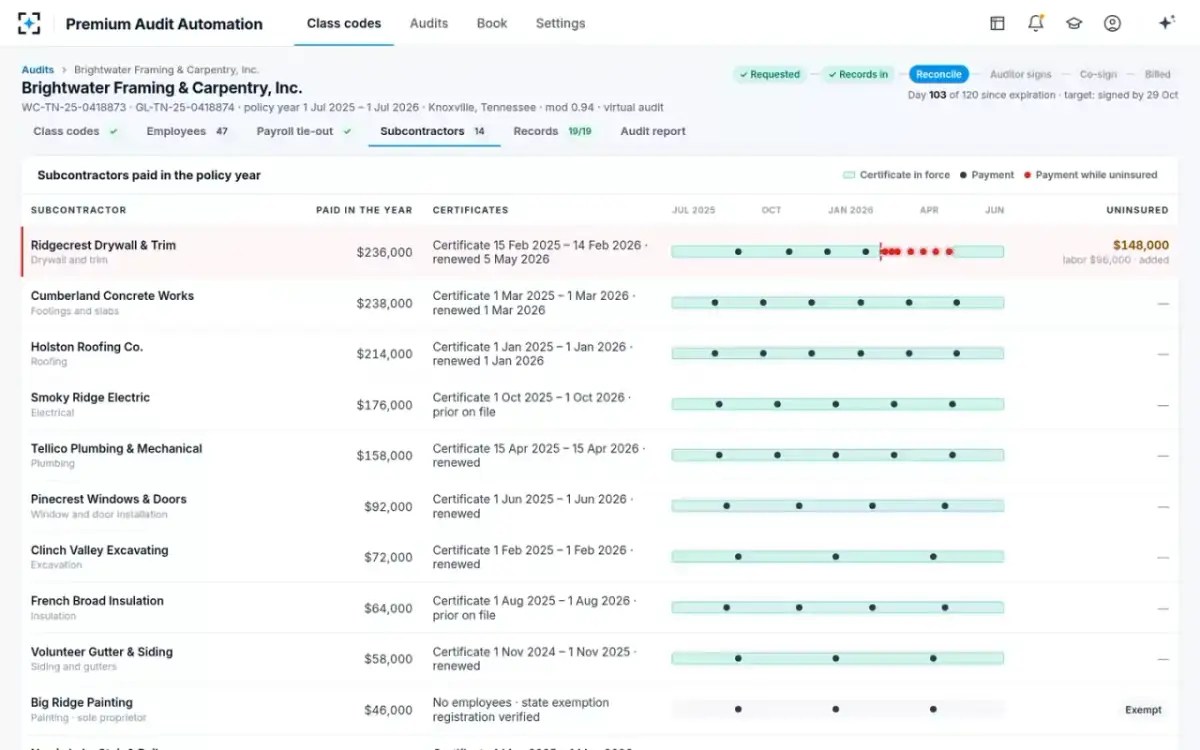This screenshot has width=1200, height=750.
Task: Click the Records in workflow step
Action: pos(857,74)
